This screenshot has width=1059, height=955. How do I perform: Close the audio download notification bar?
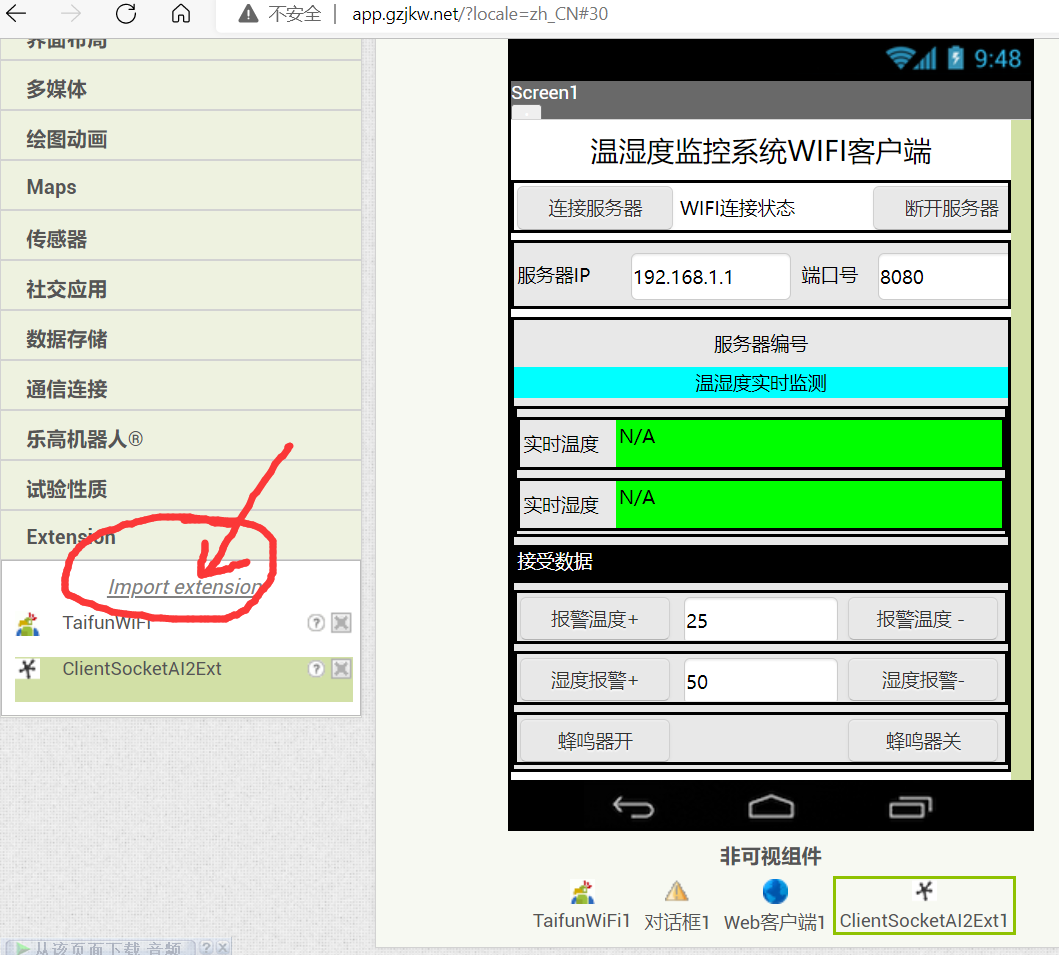[220, 945]
